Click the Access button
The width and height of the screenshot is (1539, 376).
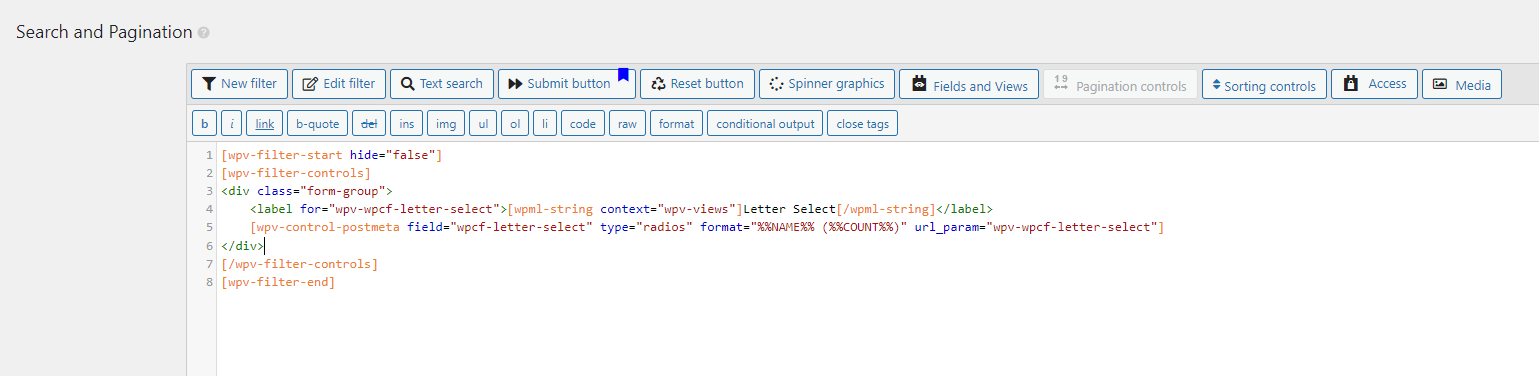(1375, 84)
